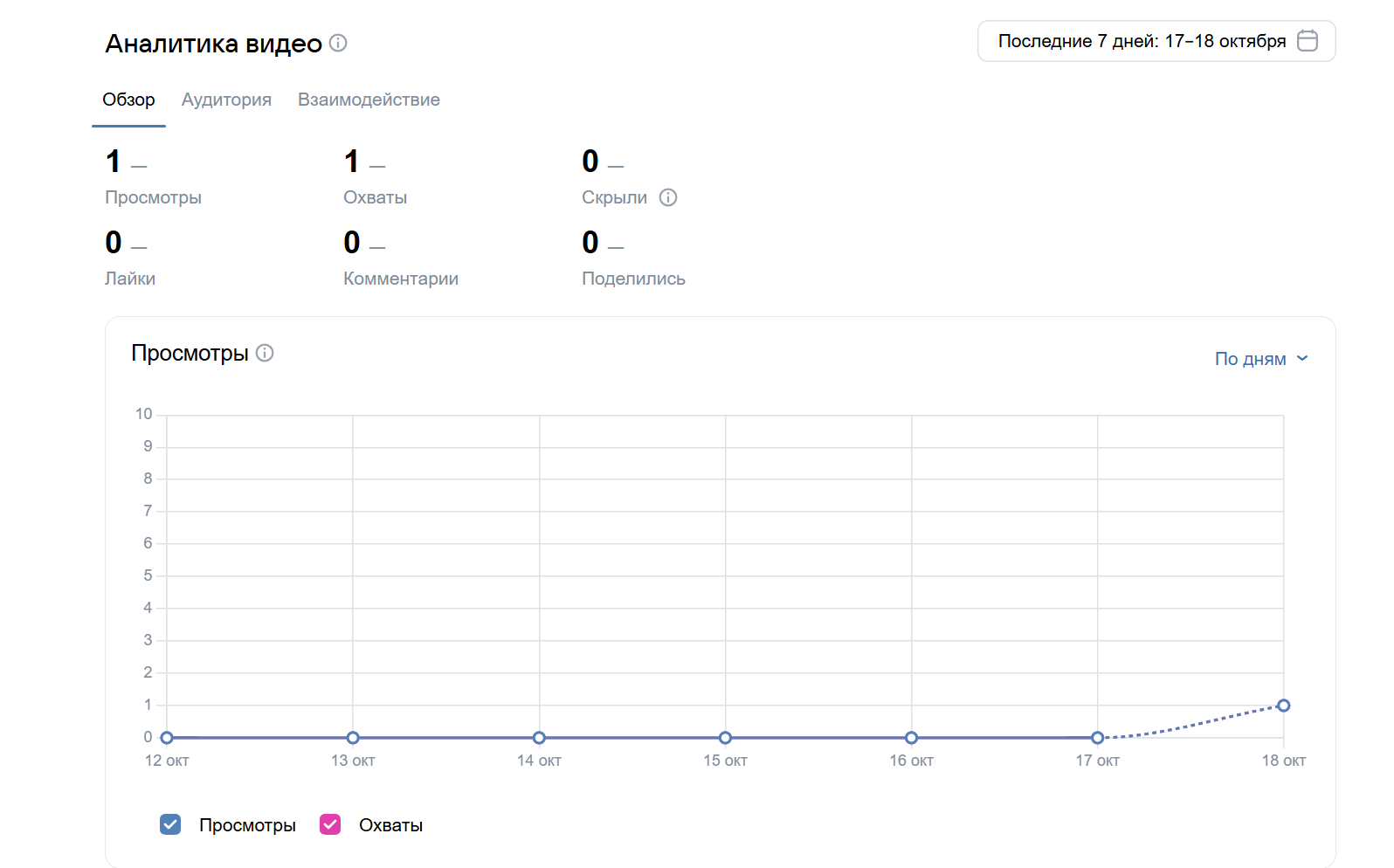Select the 18 окт data point
Image resolution: width=1394 pixels, height=868 pixels.
(1283, 706)
